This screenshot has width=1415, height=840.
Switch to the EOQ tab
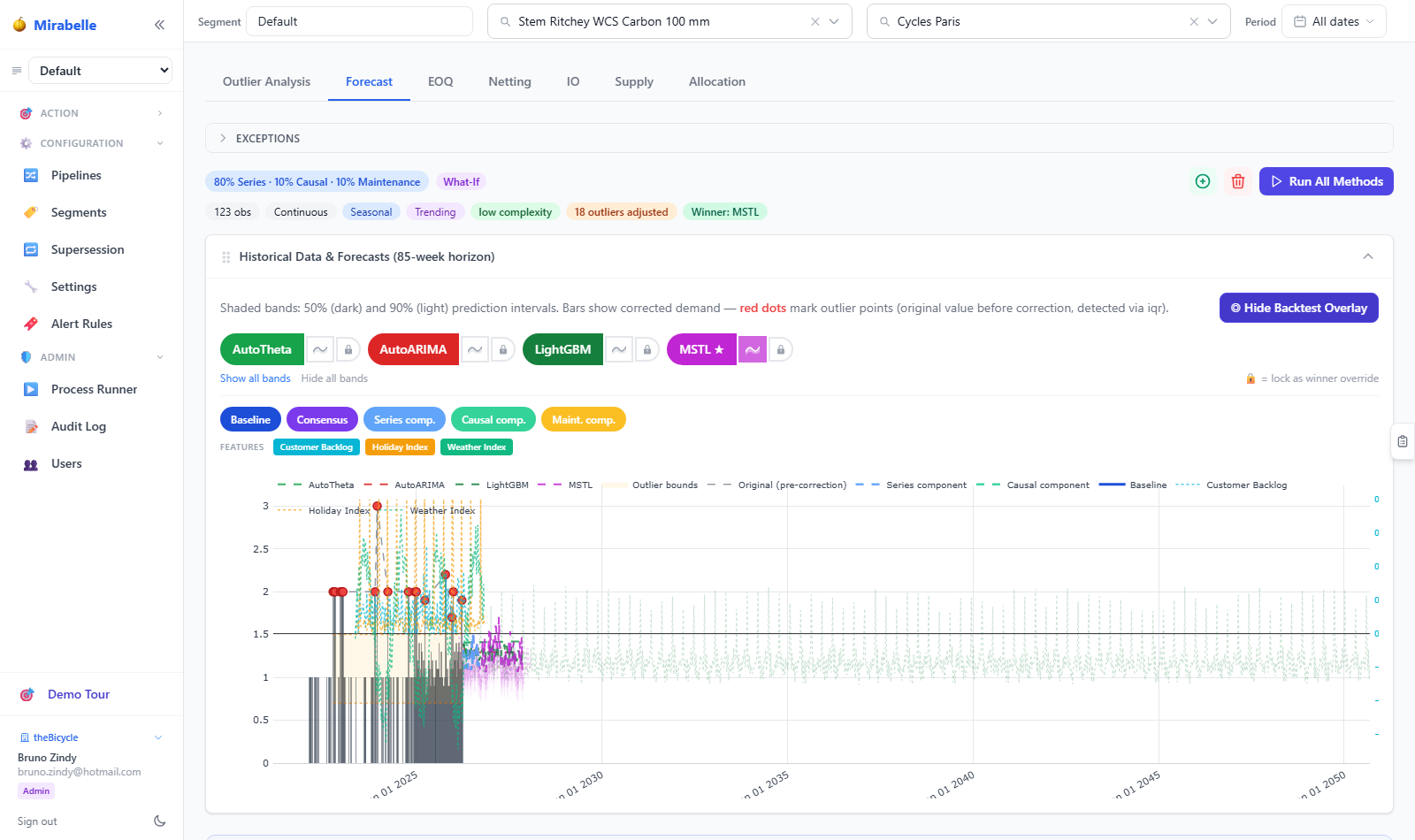click(x=440, y=81)
